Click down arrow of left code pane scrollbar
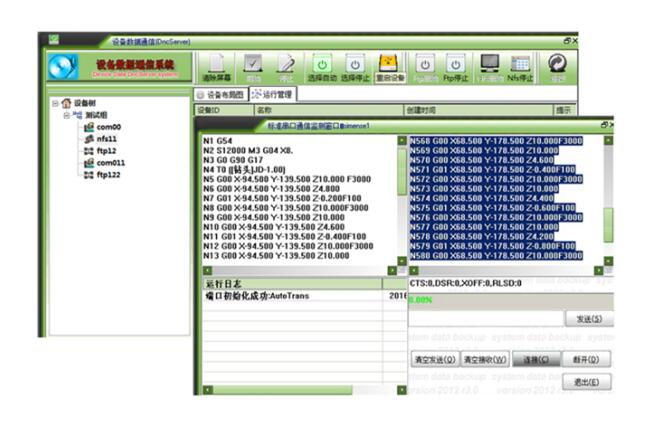Image resolution: width=664 pixels, height=440 pixels. point(401,261)
